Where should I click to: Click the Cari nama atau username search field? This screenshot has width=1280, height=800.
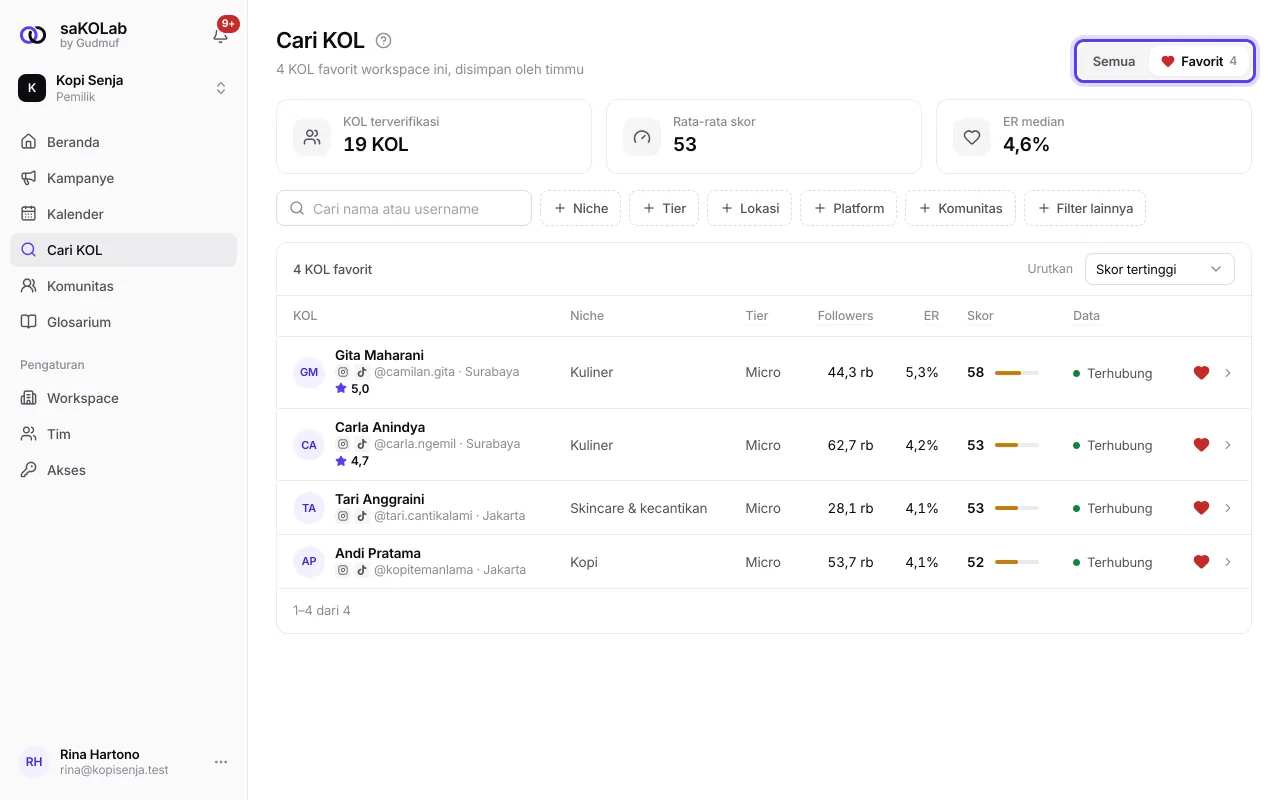(404, 208)
